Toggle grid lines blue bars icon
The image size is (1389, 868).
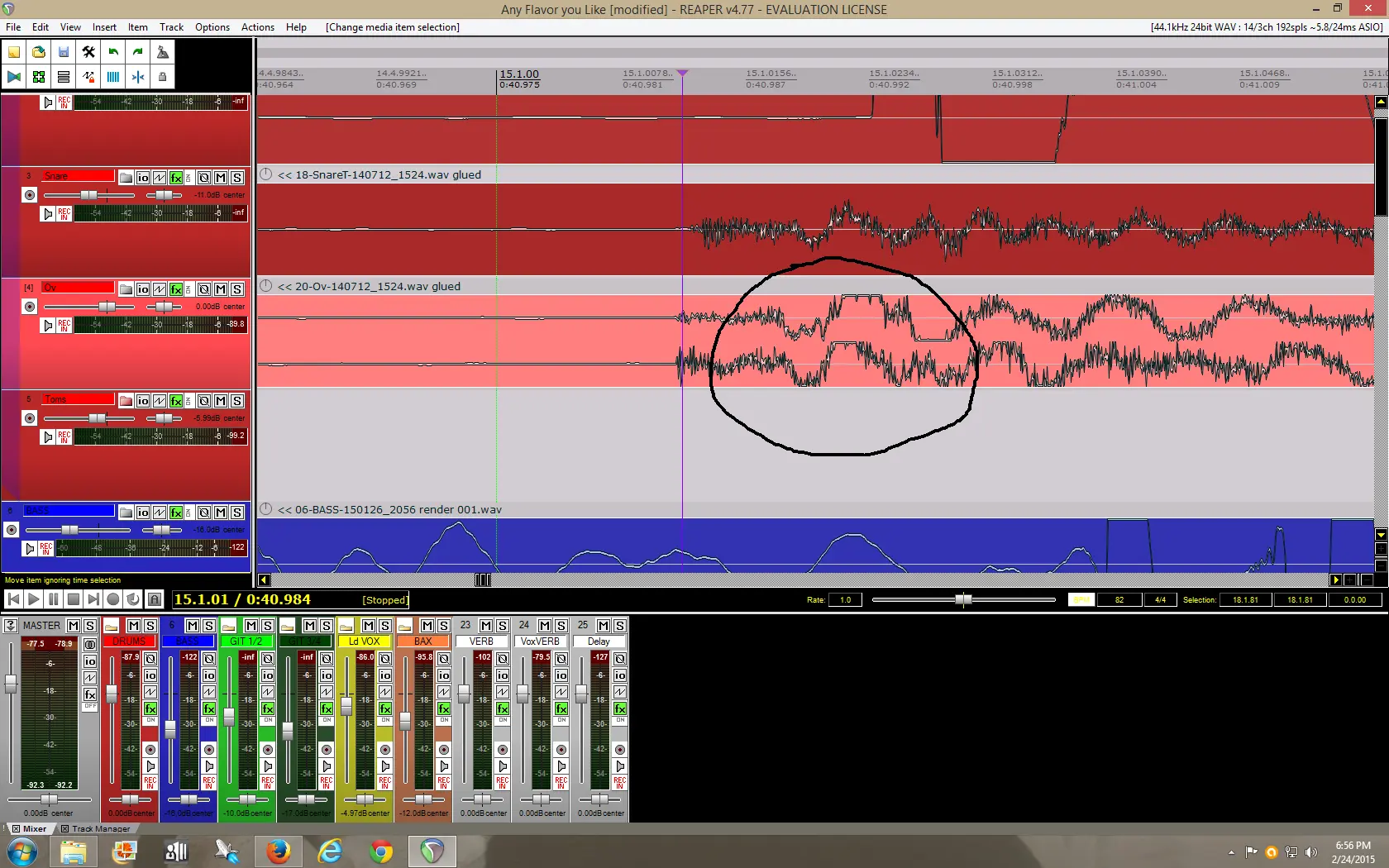coord(113,77)
